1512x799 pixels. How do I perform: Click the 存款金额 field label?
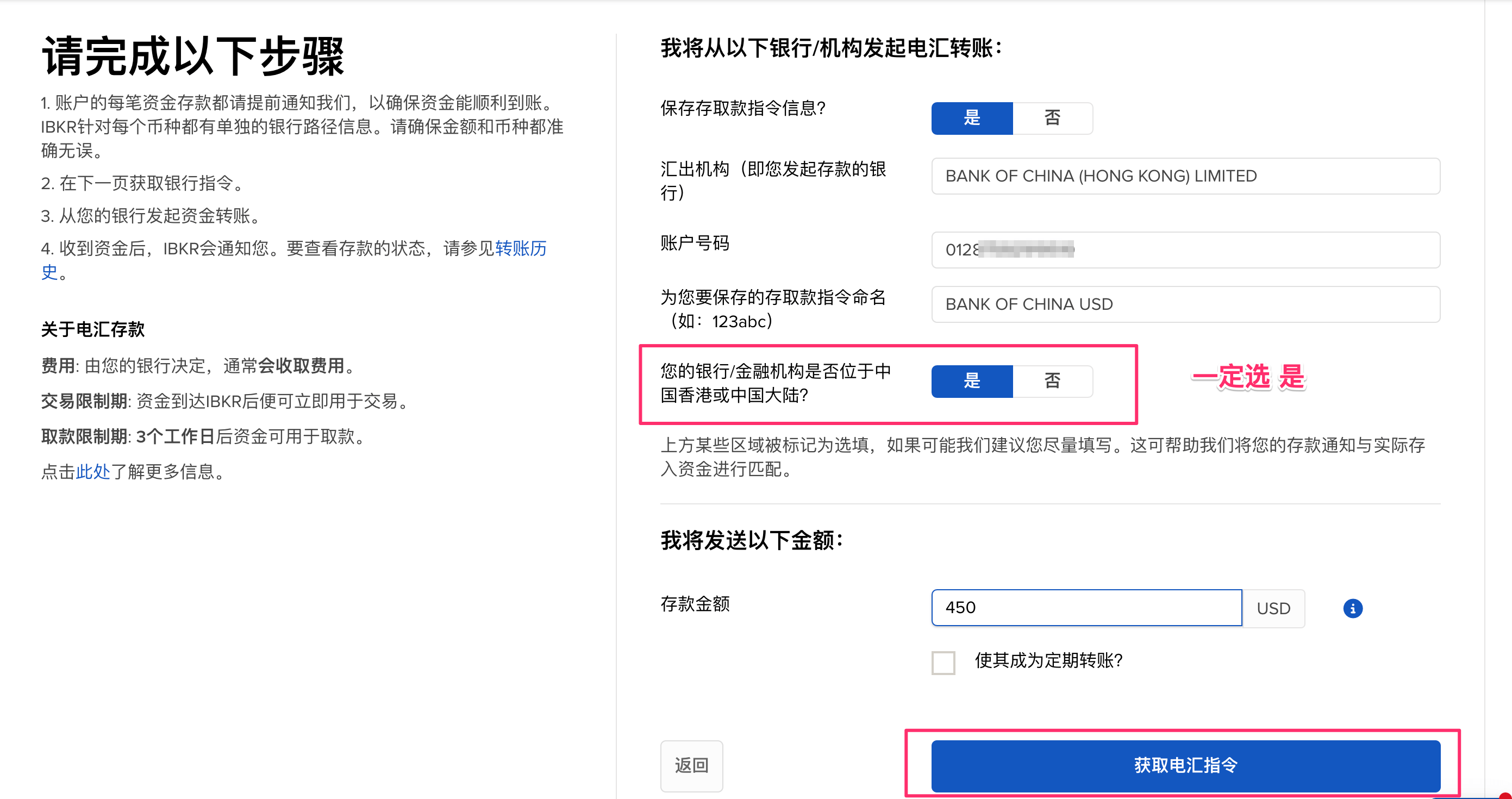click(695, 603)
